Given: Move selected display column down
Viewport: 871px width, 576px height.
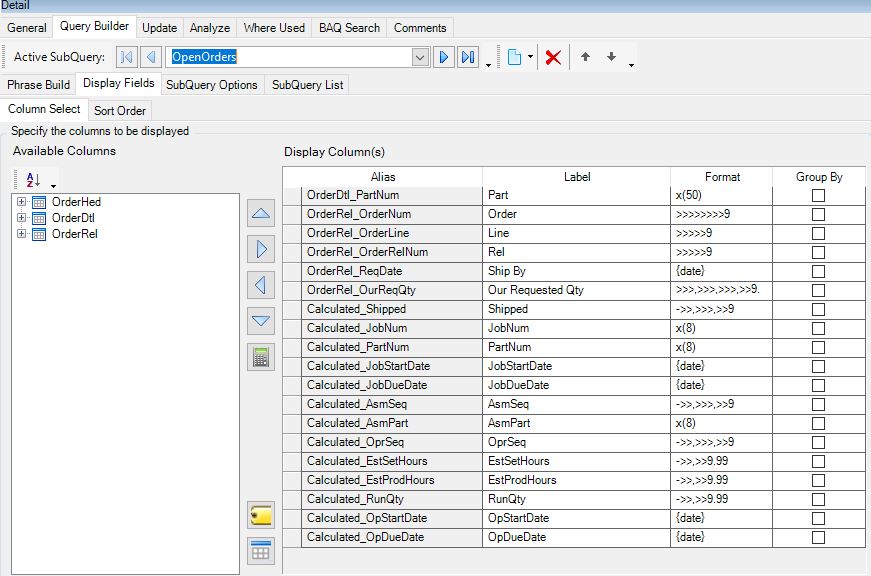Looking at the screenshot, I should click(x=261, y=320).
